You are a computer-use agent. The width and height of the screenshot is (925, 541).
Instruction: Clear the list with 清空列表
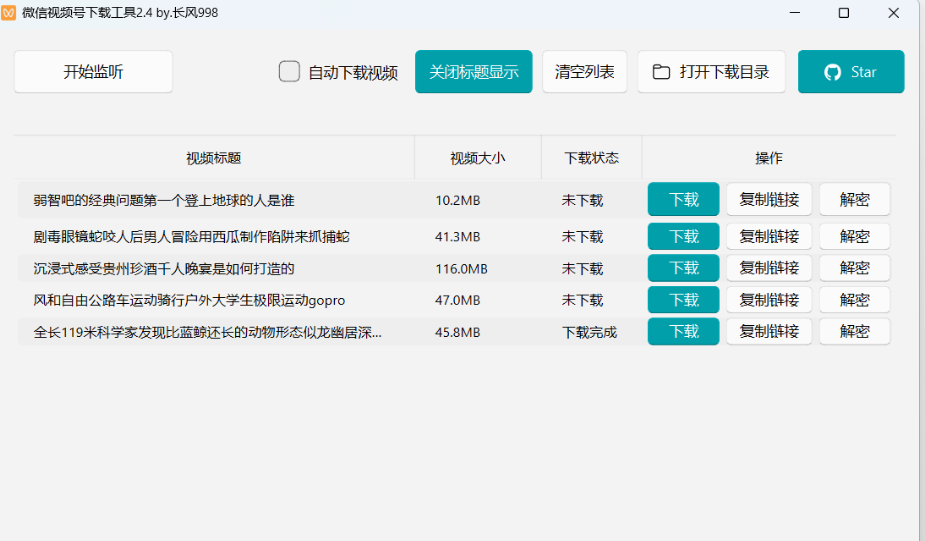(584, 72)
